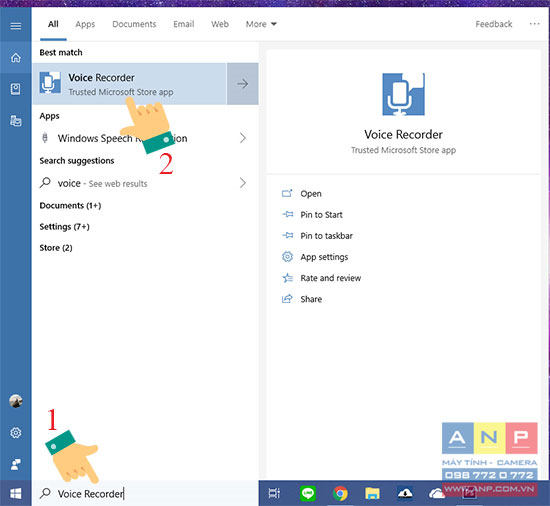Click the Voice Recorder title in preview pane
Image resolution: width=550 pixels, height=506 pixels.
coord(403,134)
